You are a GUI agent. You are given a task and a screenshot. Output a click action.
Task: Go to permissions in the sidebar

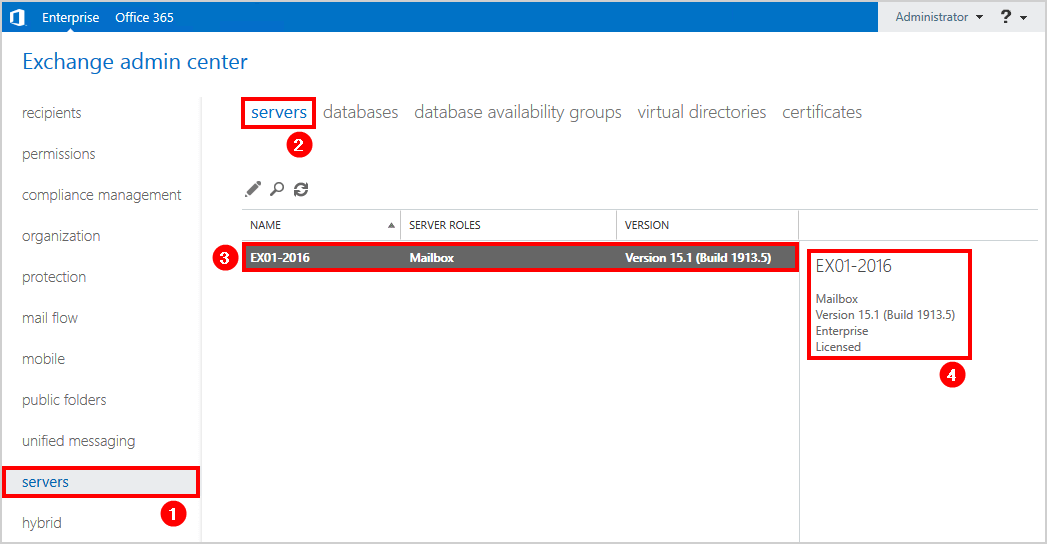pos(59,154)
